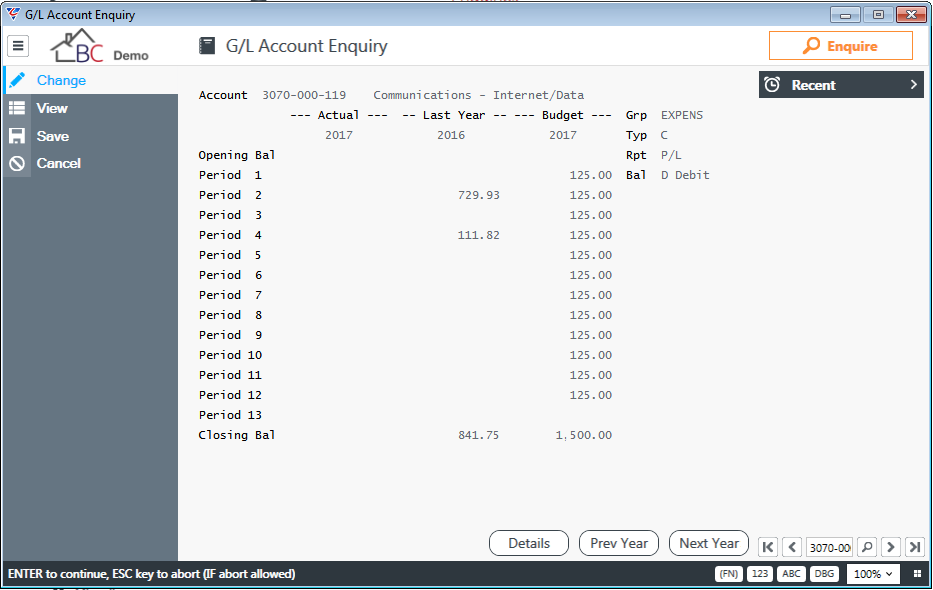
Task: Toggle the DBG debug indicator
Action: point(824,574)
